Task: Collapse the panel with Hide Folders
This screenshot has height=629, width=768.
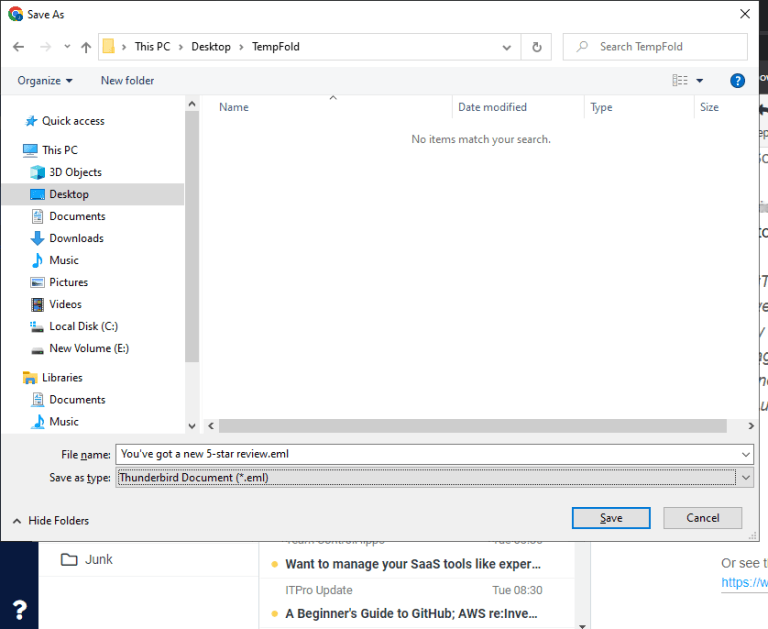Action: (51, 520)
